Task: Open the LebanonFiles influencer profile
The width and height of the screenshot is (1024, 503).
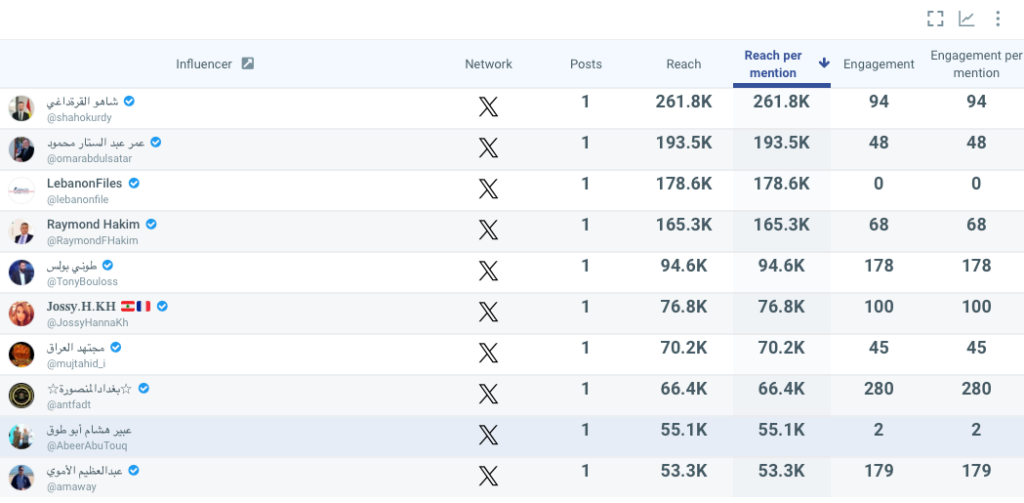Action: click(84, 183)
